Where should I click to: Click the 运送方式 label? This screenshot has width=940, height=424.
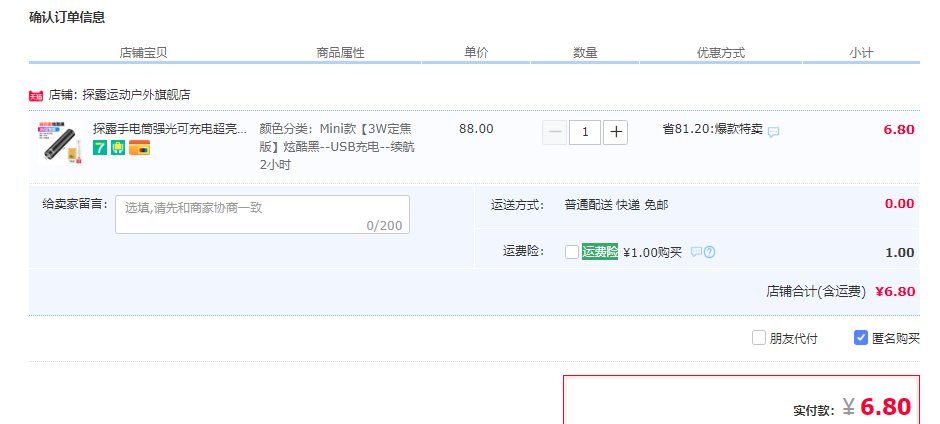517,205
